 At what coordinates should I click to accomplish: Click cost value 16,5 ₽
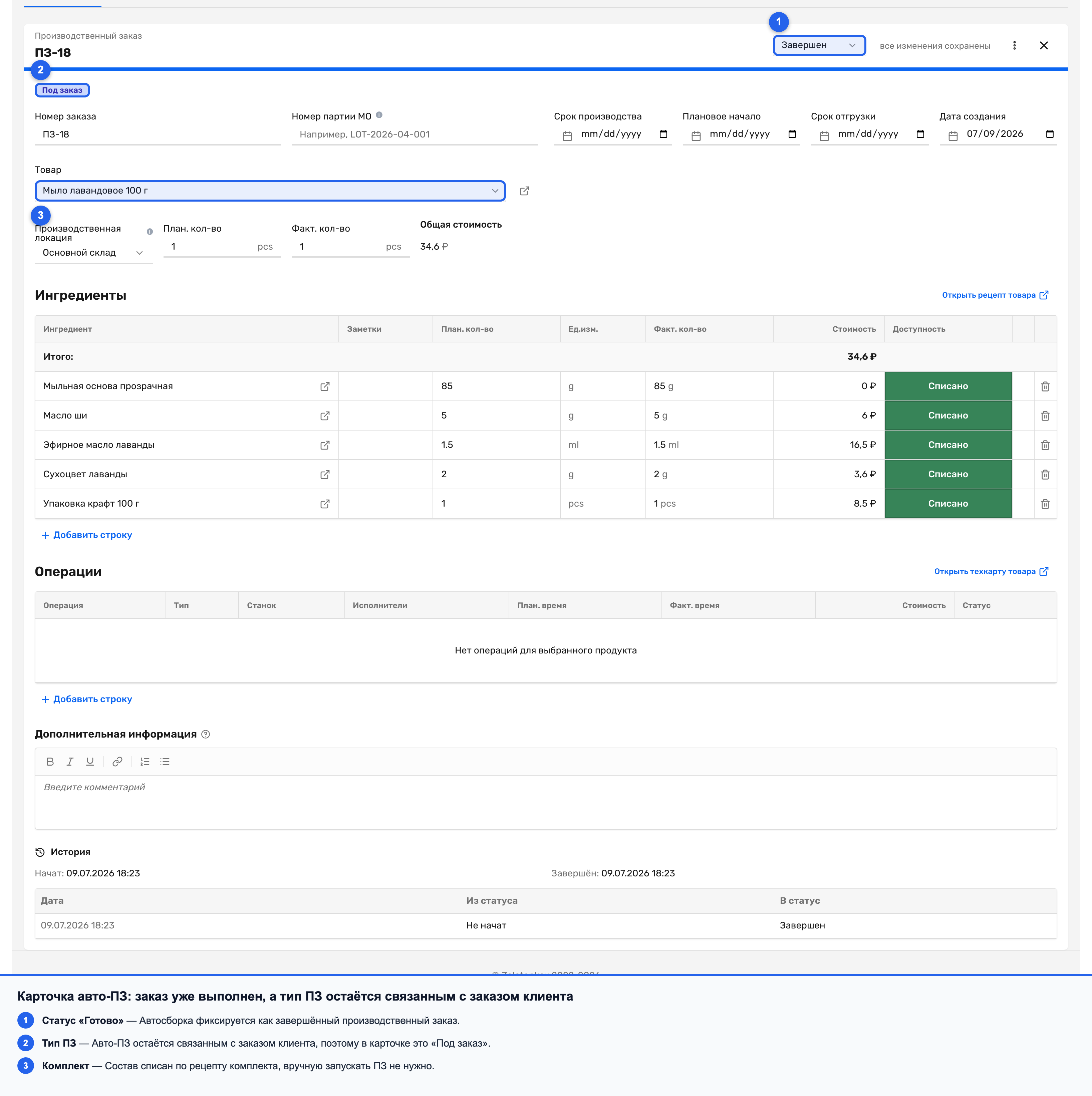[862, 445]
